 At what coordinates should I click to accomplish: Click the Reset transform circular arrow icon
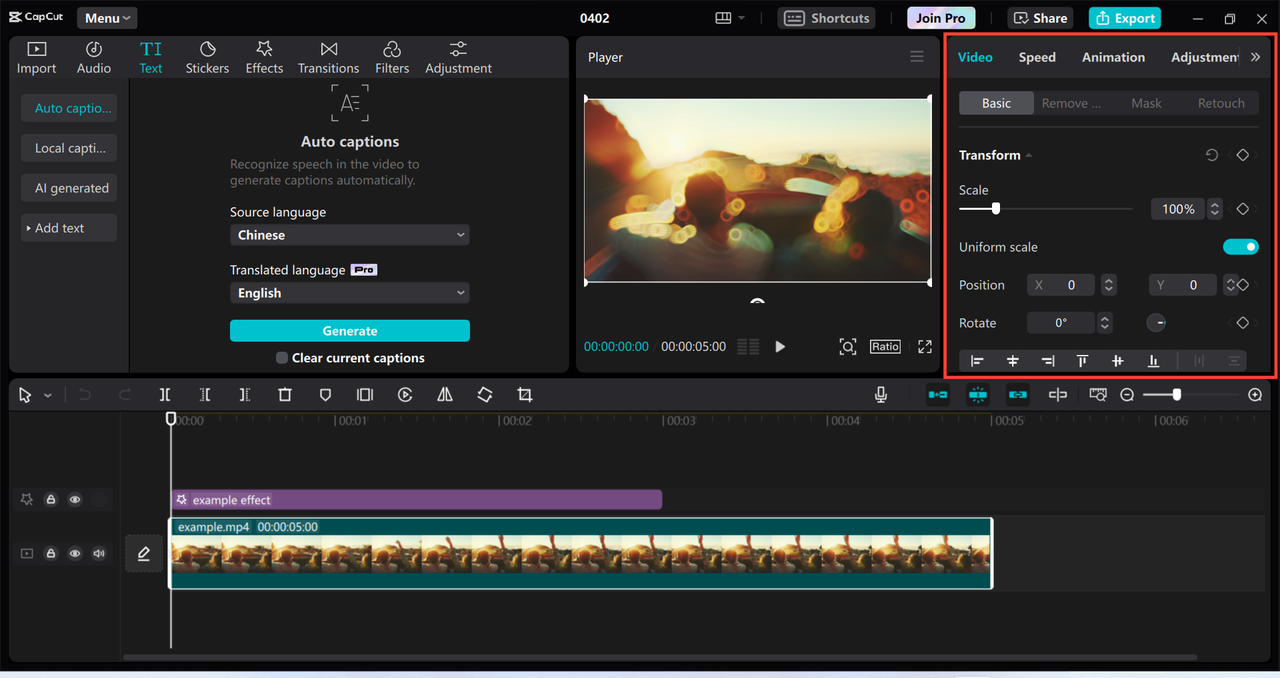(x=1212, y=155)
